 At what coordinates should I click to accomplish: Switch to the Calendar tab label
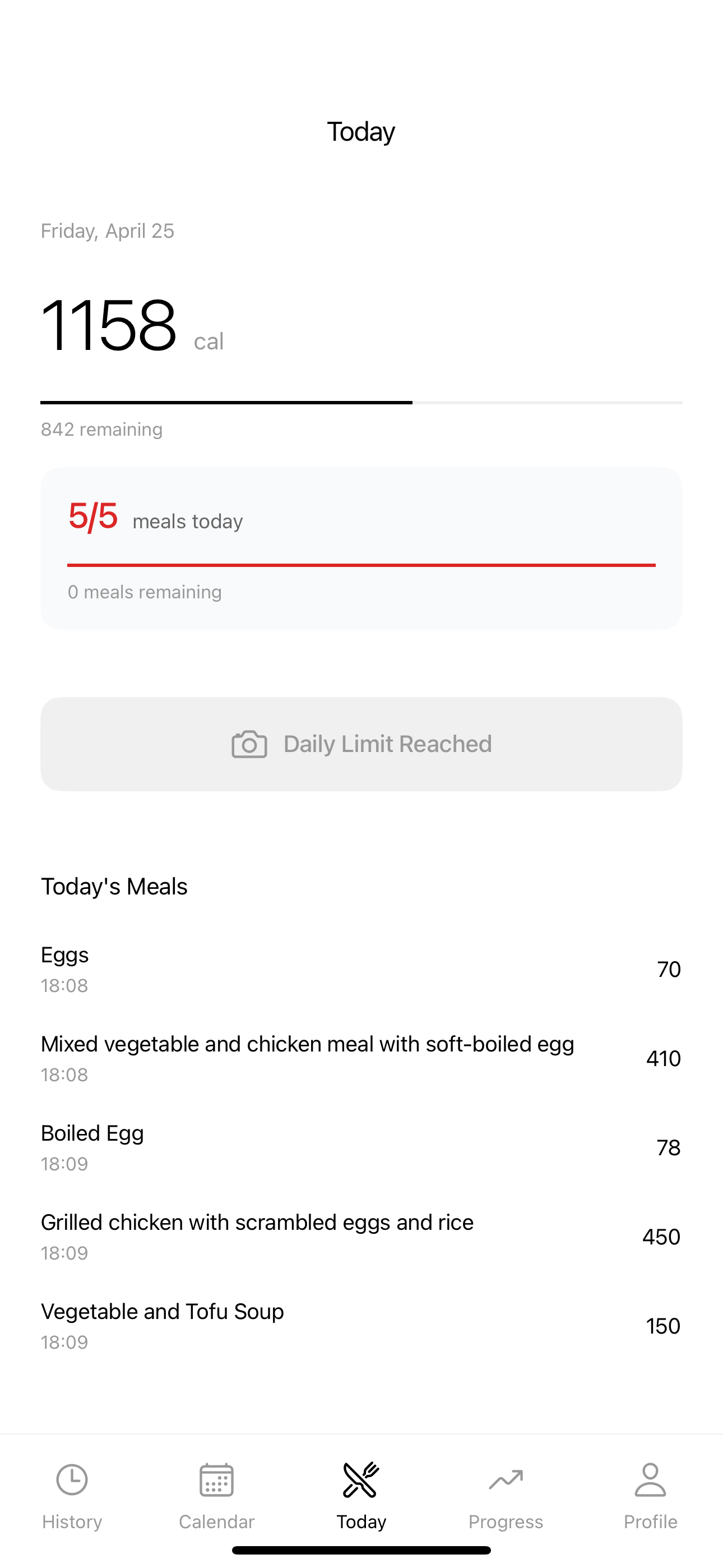[217, 1522]
